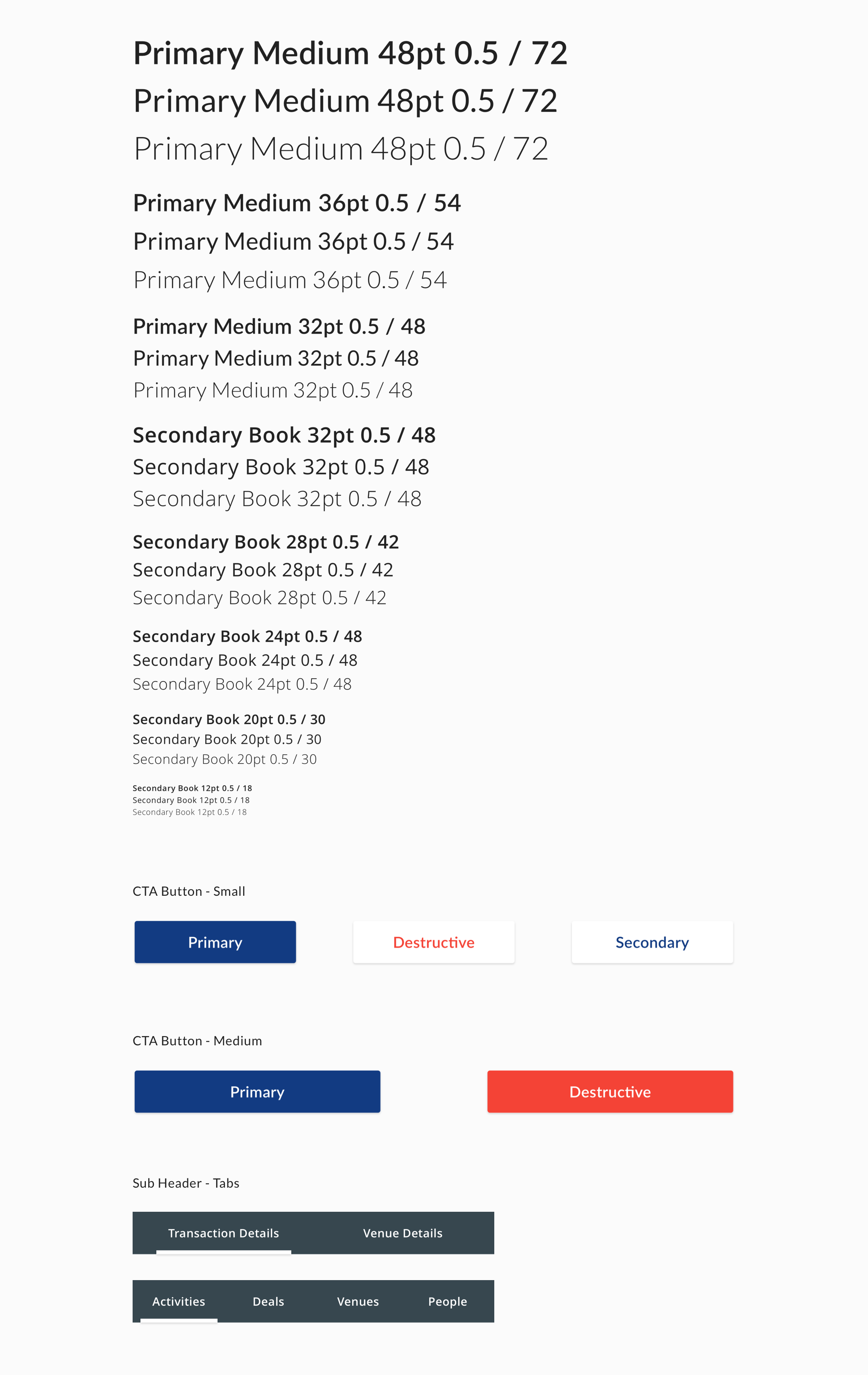
Task: Click the lightest Secondary Book 12pt line
Action: pos(189,812)
